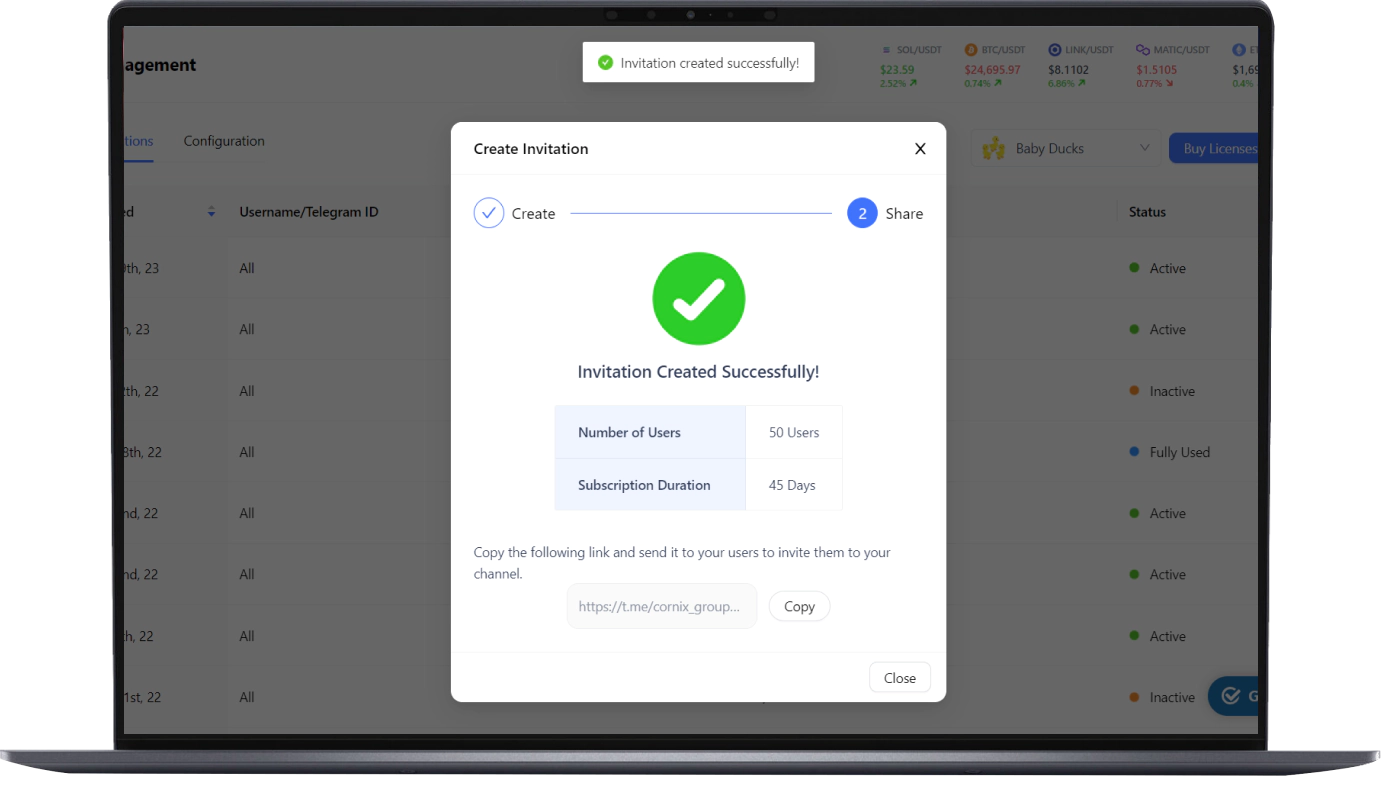Click the SOL/USDT ticker icon
This screenshot has height=812, width=1400.
[886, 50]
